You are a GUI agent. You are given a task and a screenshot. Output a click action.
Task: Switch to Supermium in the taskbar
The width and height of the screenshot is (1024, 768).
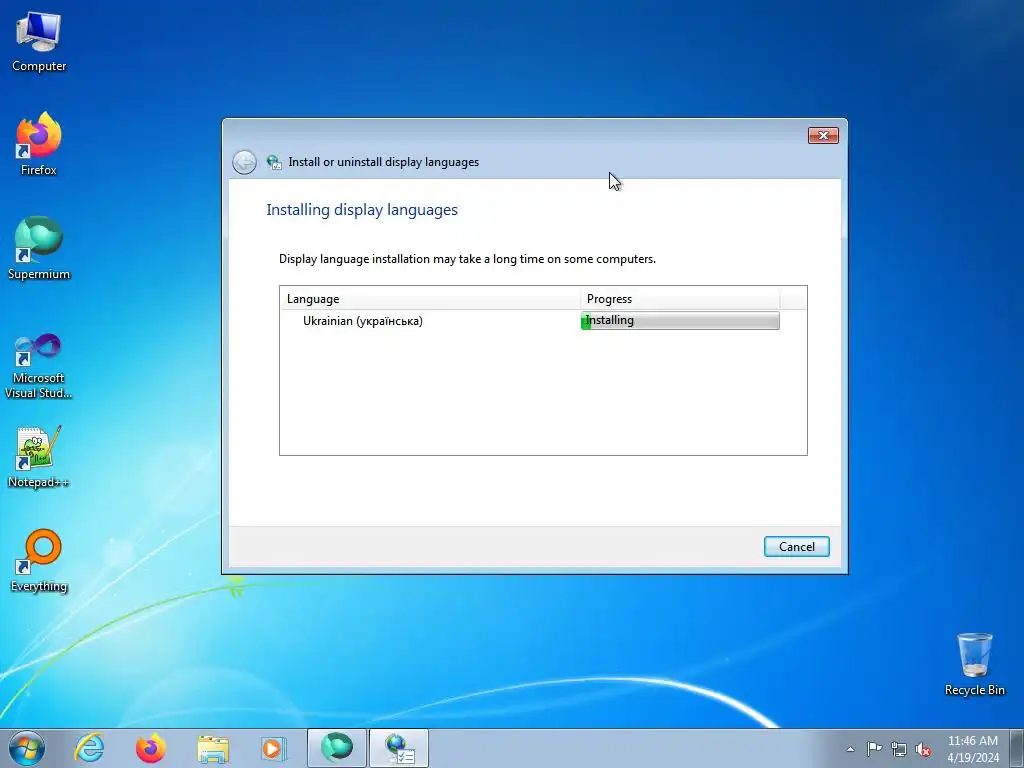tap(337, 748)
